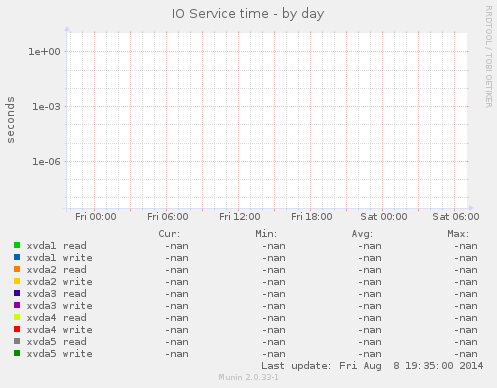Click the Avg value for xvda2 write

pos(370,282)
